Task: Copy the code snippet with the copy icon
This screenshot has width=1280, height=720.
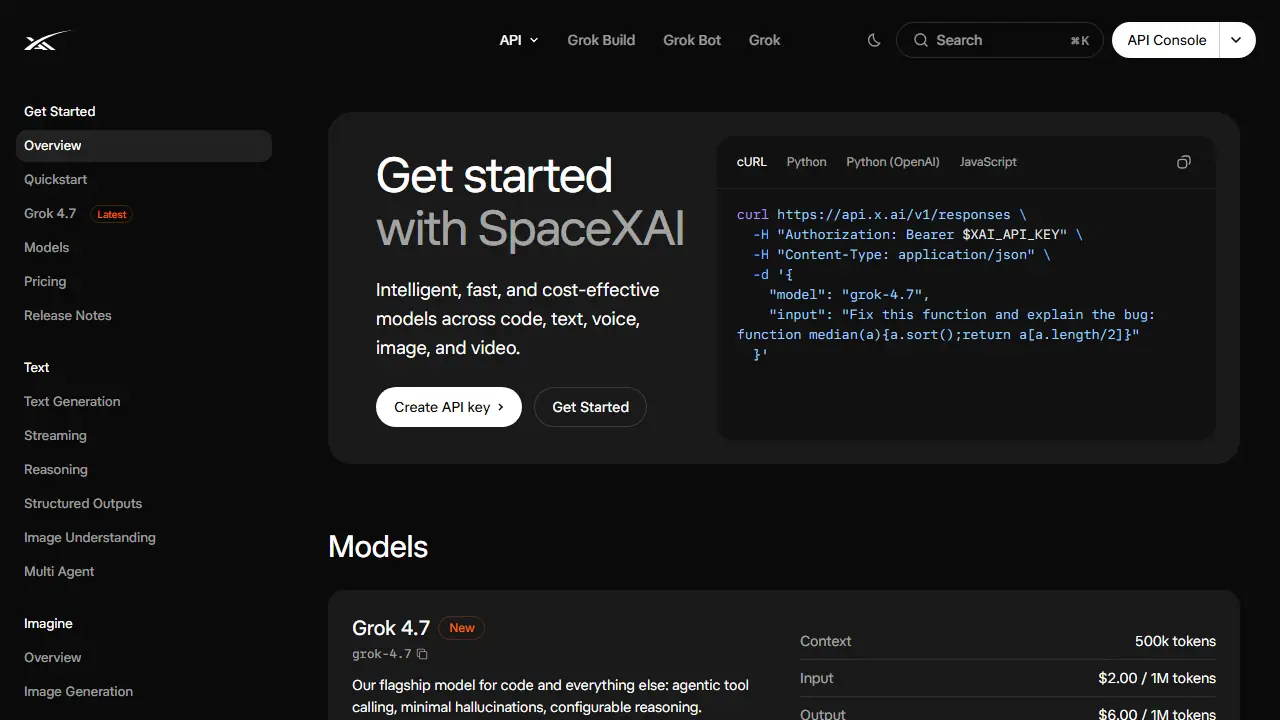Action: (1184, 162)
